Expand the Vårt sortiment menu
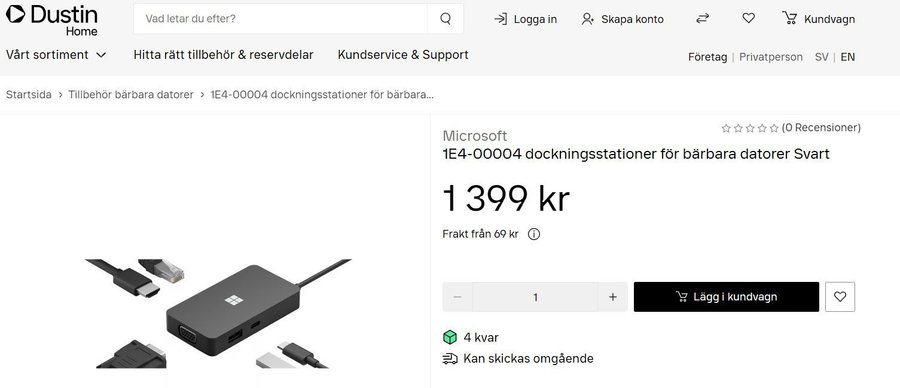This screenshot has width=900, height=388. click(x=56, y=55)
